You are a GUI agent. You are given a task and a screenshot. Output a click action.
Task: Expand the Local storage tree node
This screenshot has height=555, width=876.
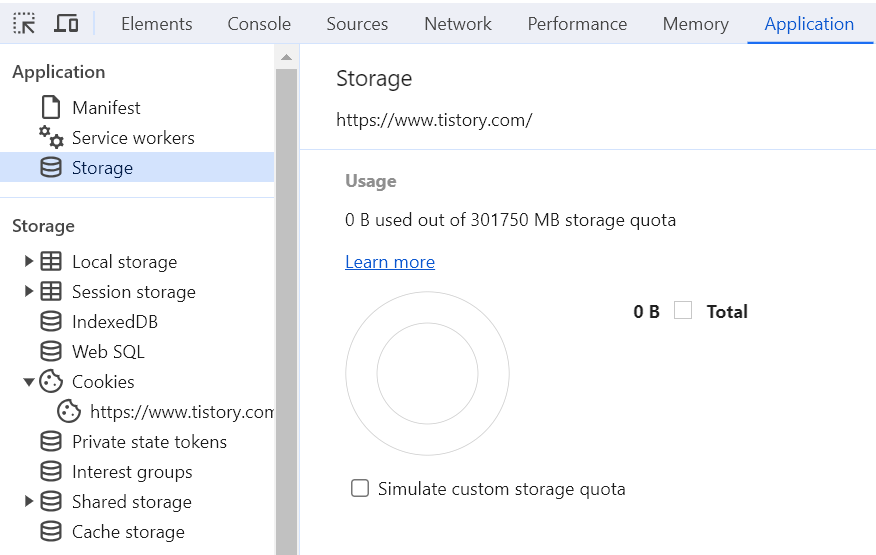point(29,262)
